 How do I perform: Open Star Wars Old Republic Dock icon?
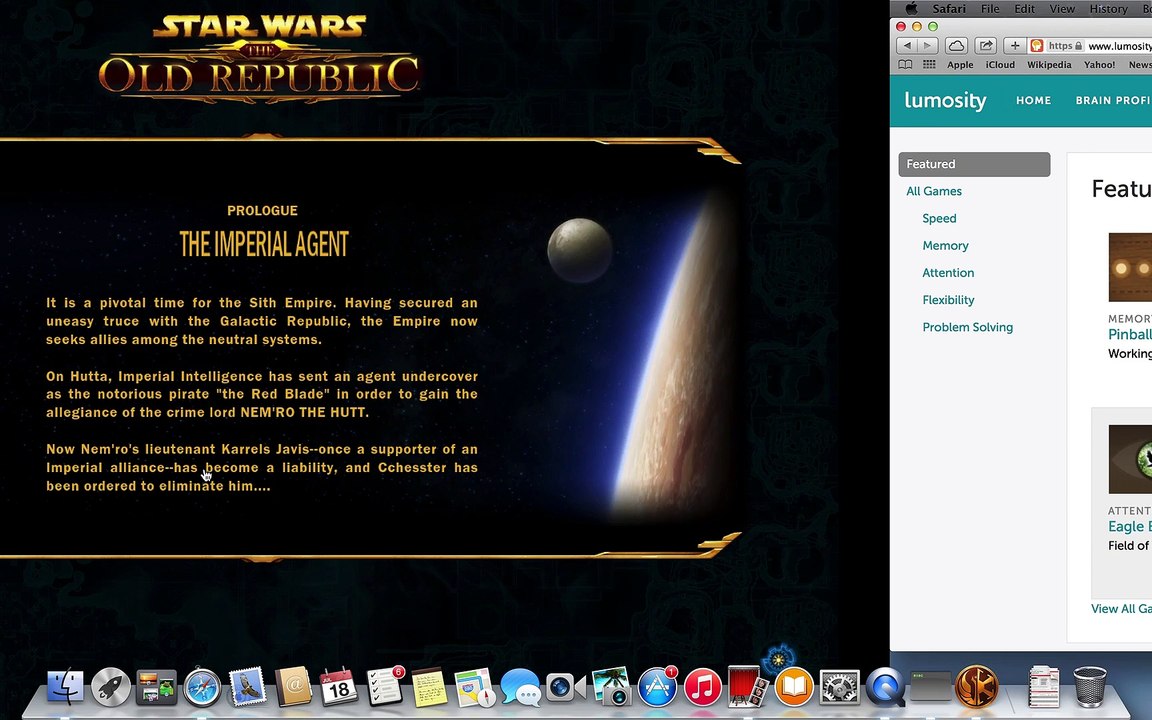[976, 687]
